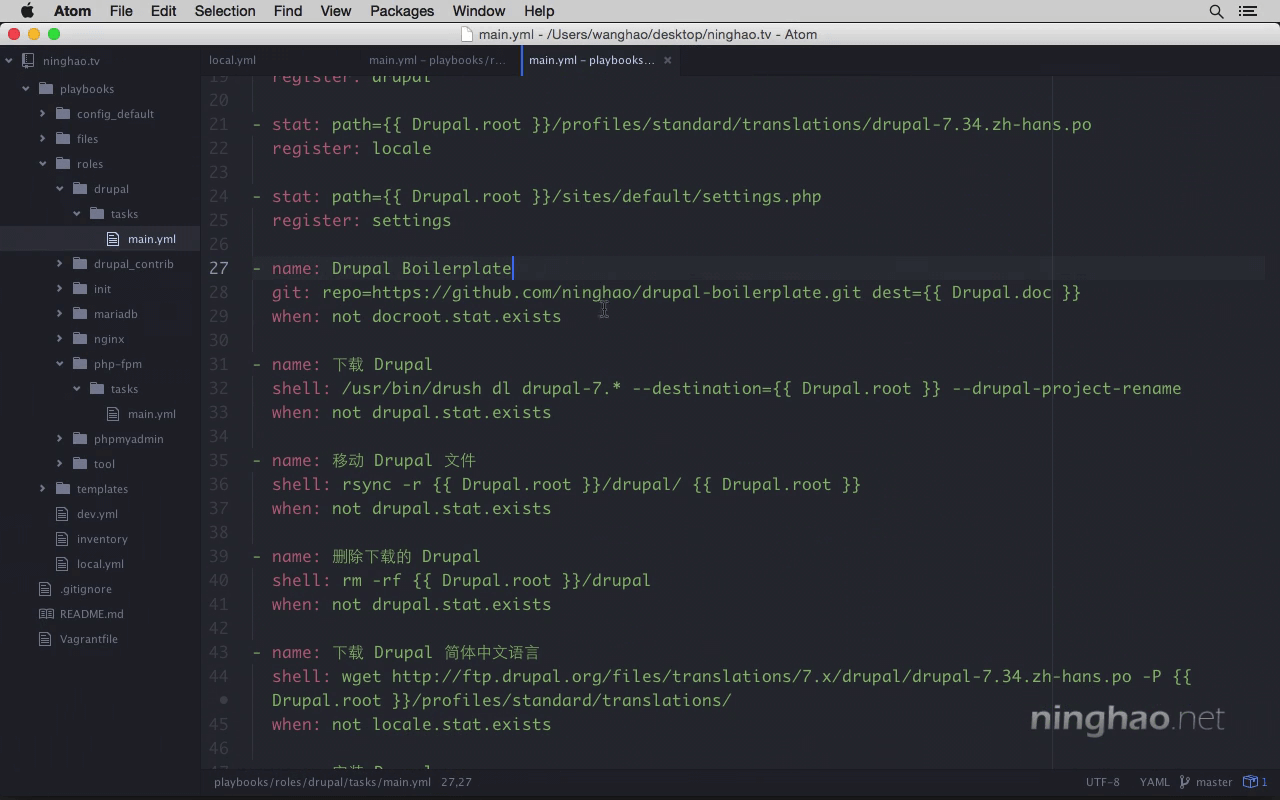This screenshot has height=800, width=1280.
Task: Click the files folder icon
Action: point(62,139)
